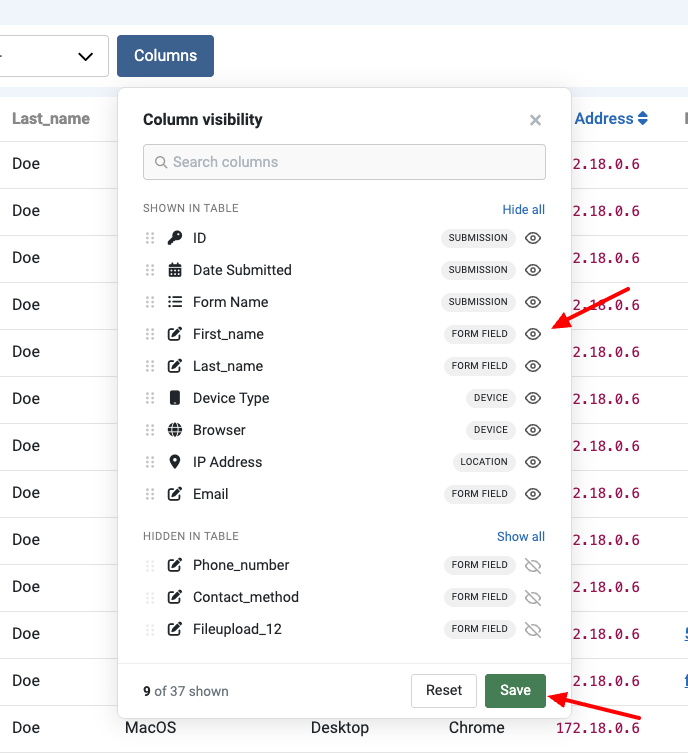Click the edit icon beside First_name
Image resolution: width=688 pixels, height=755 pixels.
click(175, 334)
